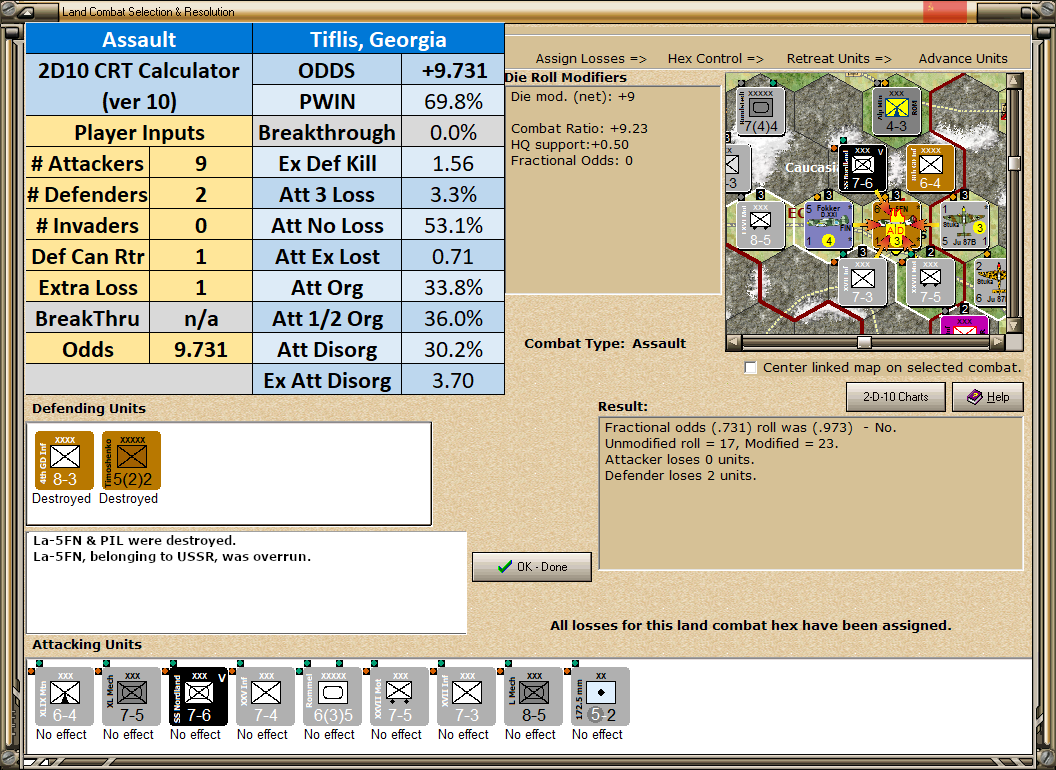Image resolution: width=1056 pixels, height=770 pixels.
Task: Click the Att Disorg value 30.2%
Action: coord(453,349)
